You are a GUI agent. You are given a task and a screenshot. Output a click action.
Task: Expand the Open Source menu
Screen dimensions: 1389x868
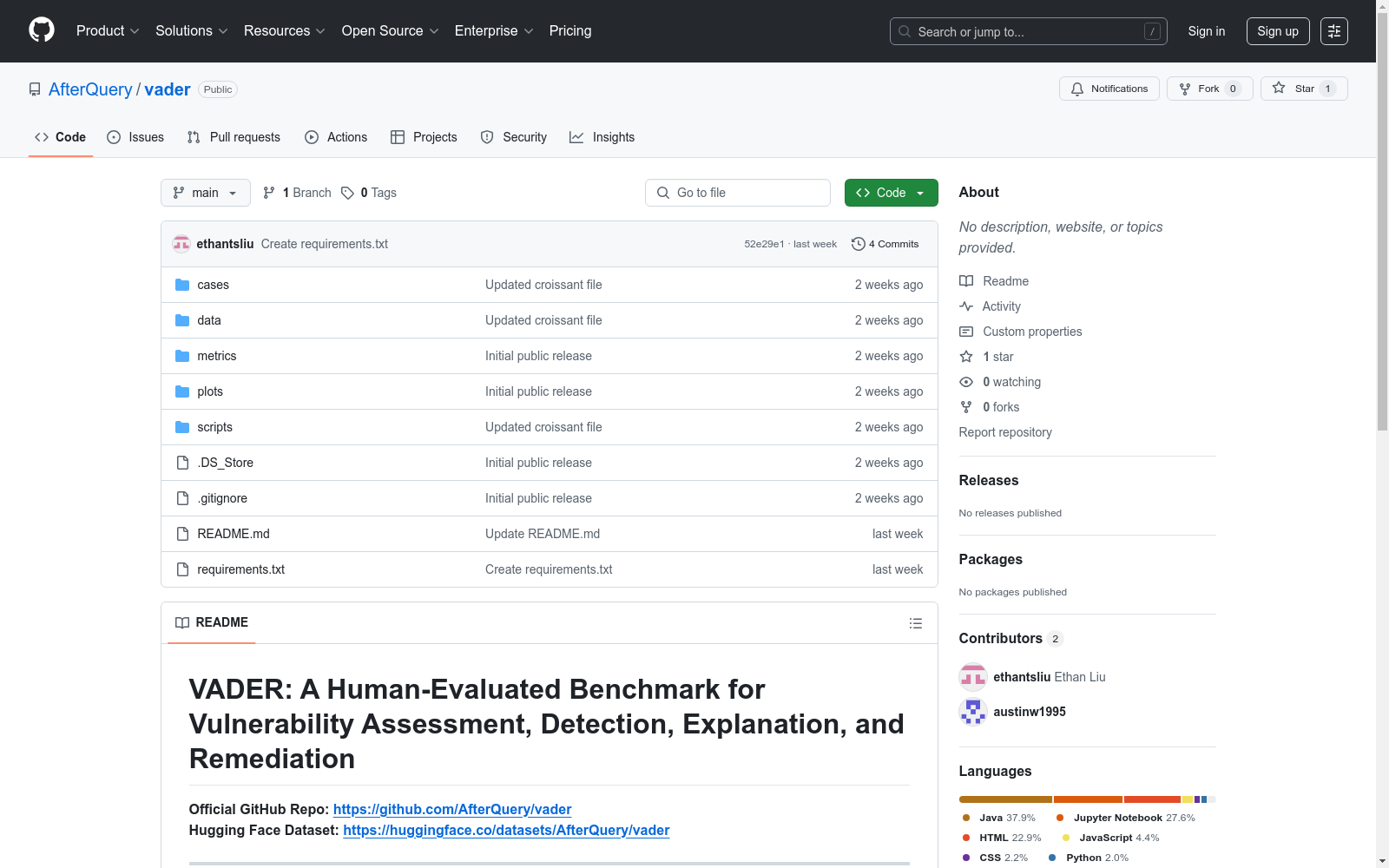(x=390, y=31)
